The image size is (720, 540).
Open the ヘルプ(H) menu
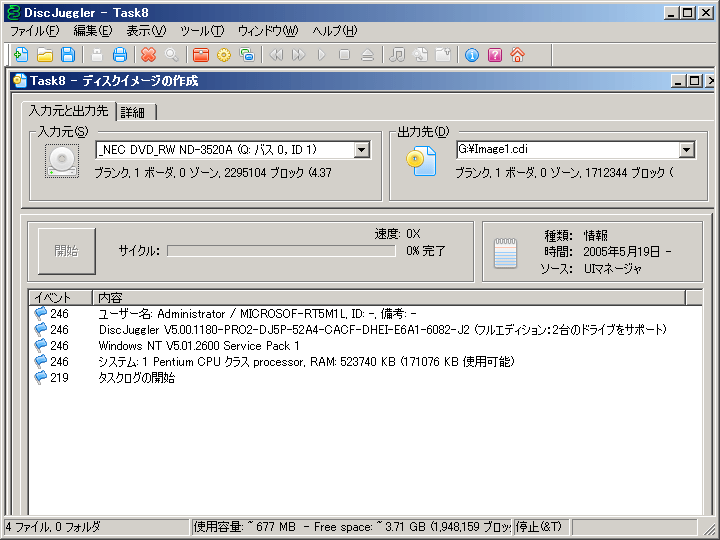click(335, 31)
